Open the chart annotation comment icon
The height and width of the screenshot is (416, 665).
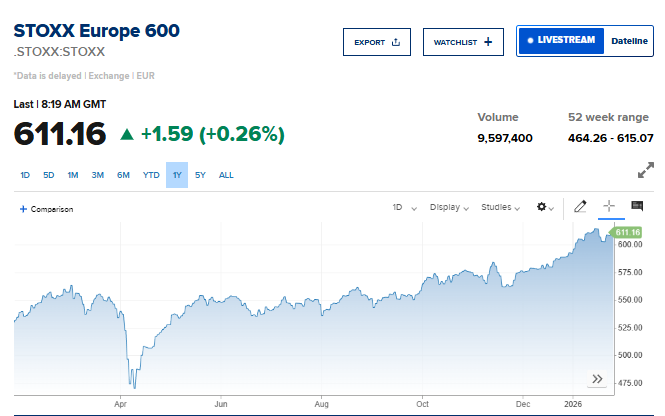(x=637, y=207)
